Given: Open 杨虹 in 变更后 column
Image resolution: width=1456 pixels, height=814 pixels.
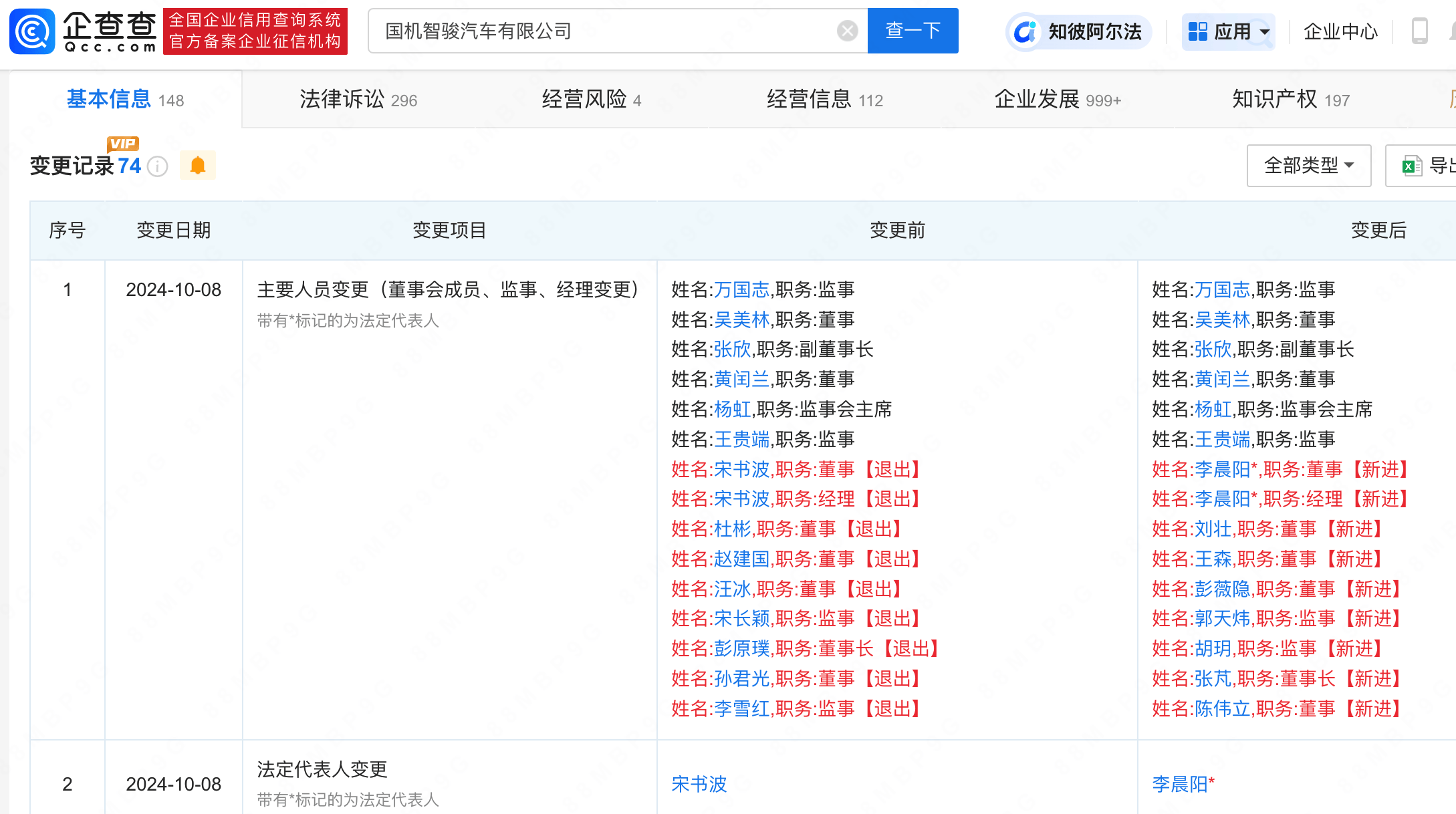Looking at the screenshot, I should (1213, 409).
